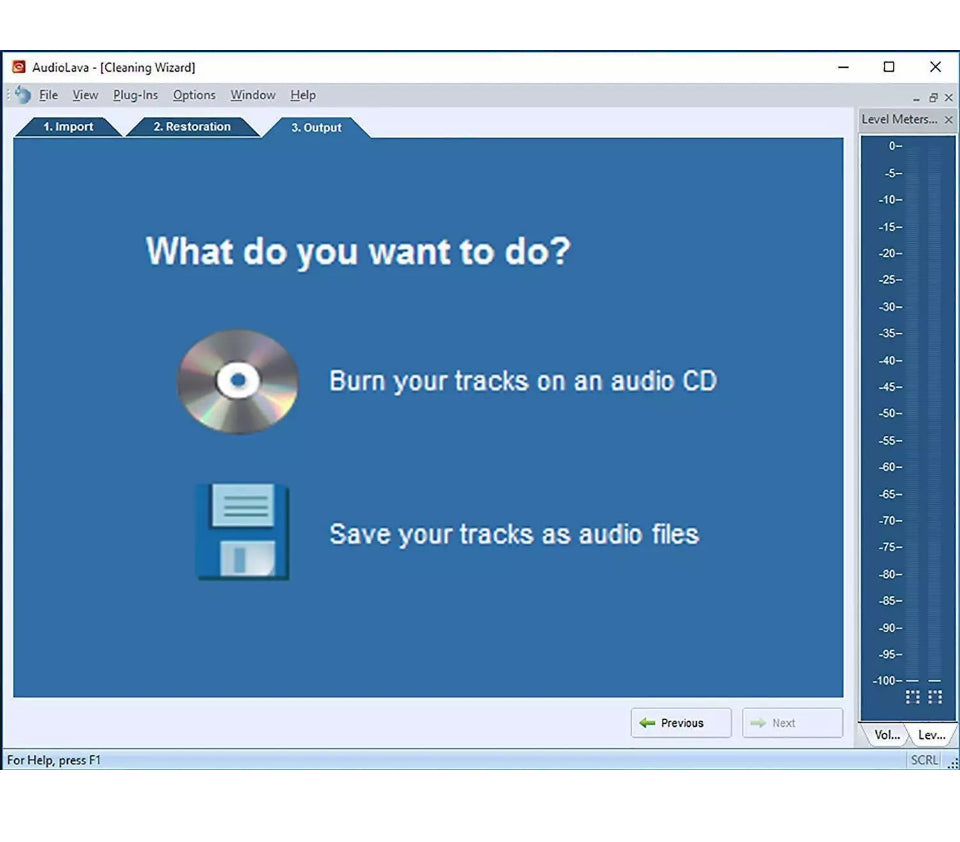This screenshot has height=842, width=960.
Task: Switch to the 1. Import tab
Action: 68,127
